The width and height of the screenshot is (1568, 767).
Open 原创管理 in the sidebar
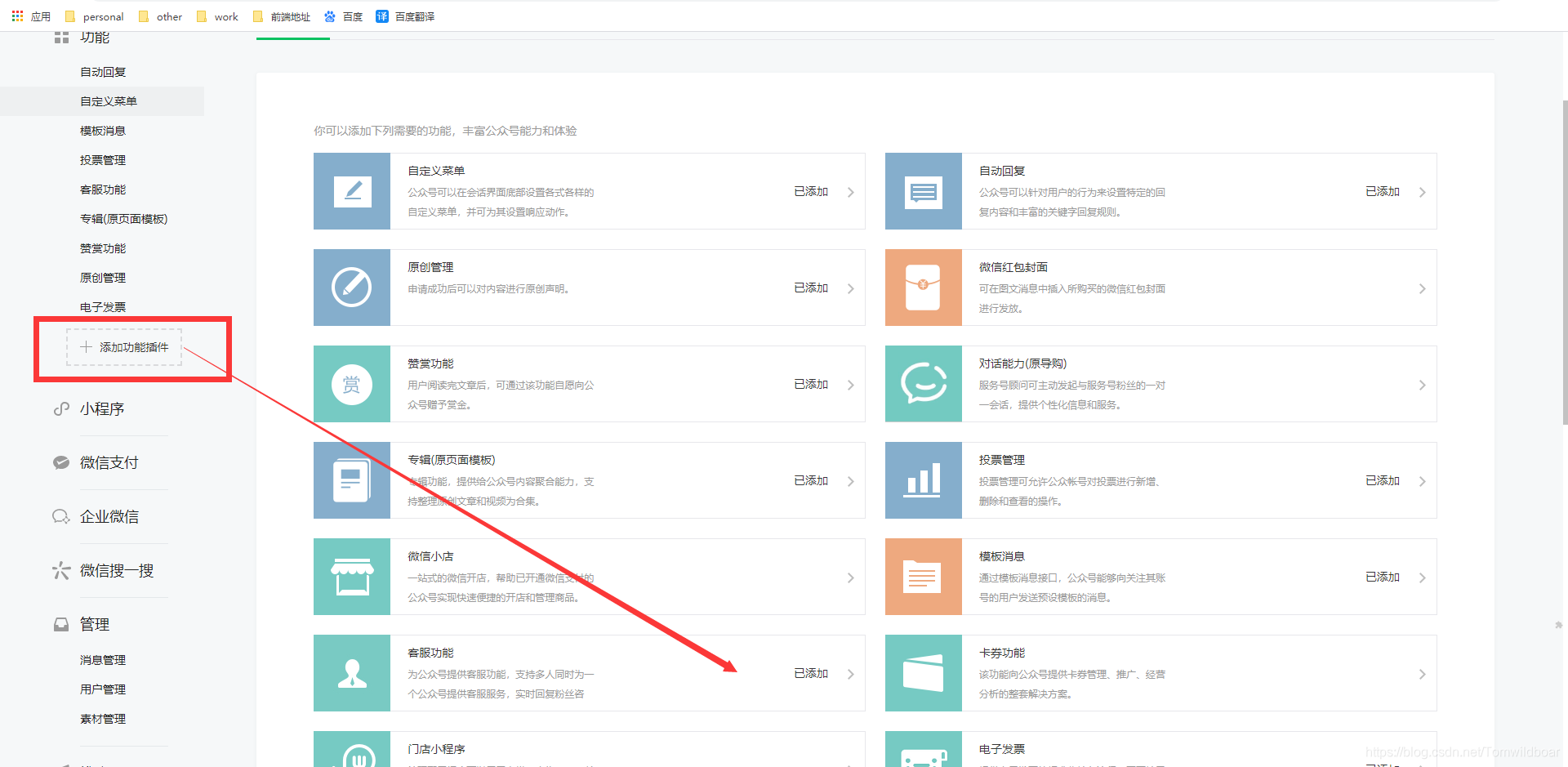point(103,278)
